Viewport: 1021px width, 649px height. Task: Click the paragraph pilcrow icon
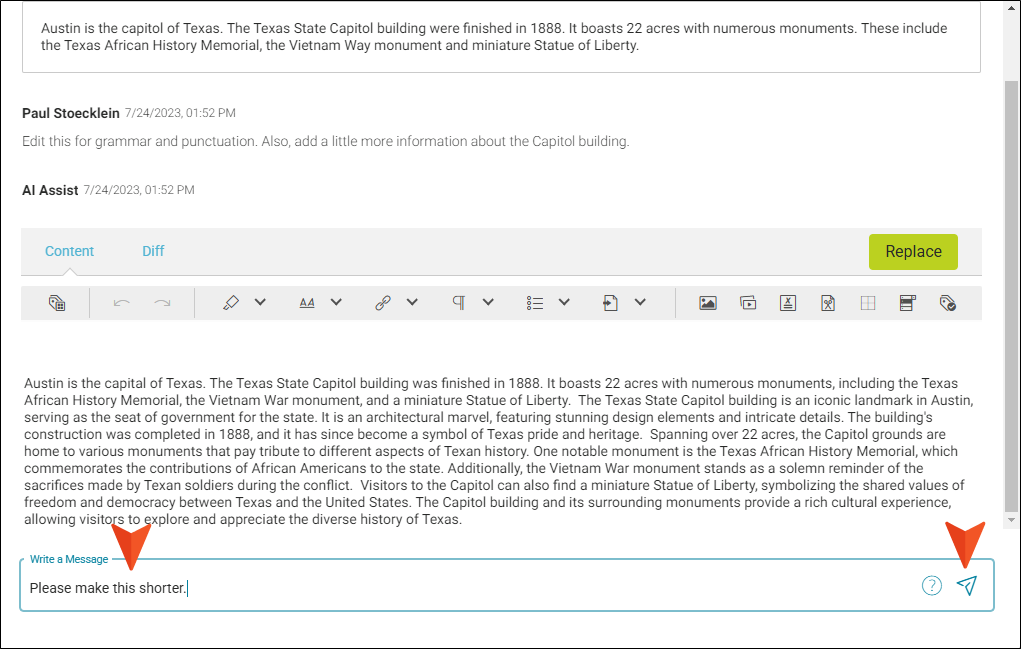click(458, 303)
